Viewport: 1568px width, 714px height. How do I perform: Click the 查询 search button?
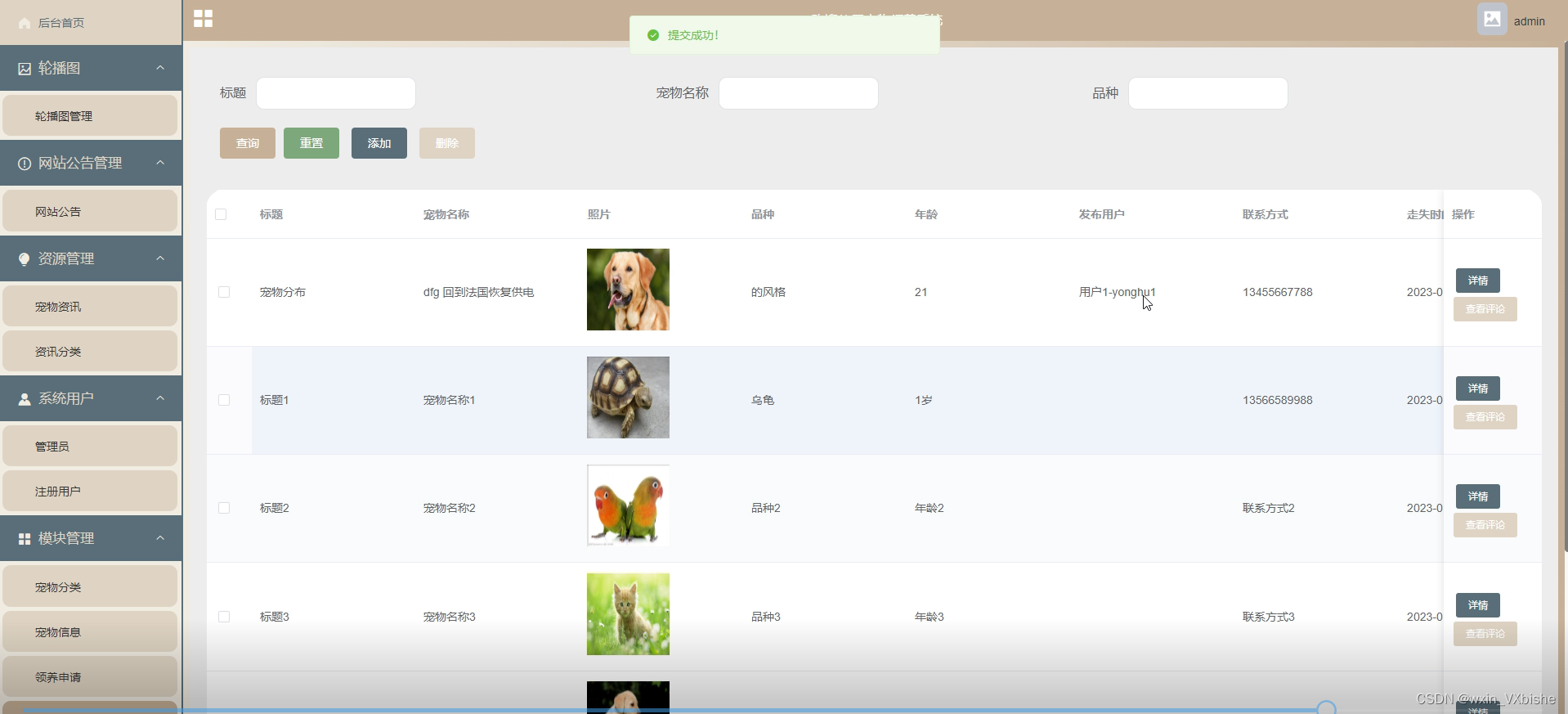(x=248, y=143)
